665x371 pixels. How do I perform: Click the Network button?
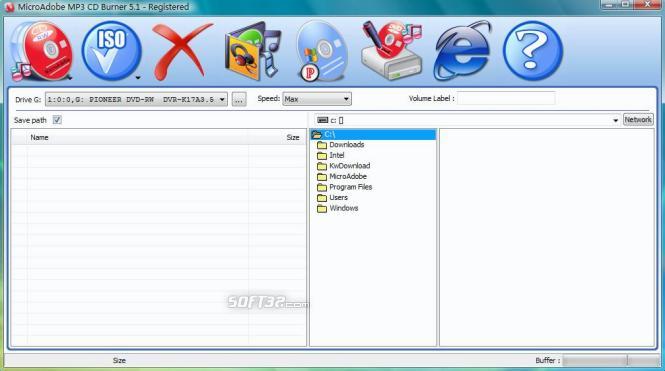point(638,120)
